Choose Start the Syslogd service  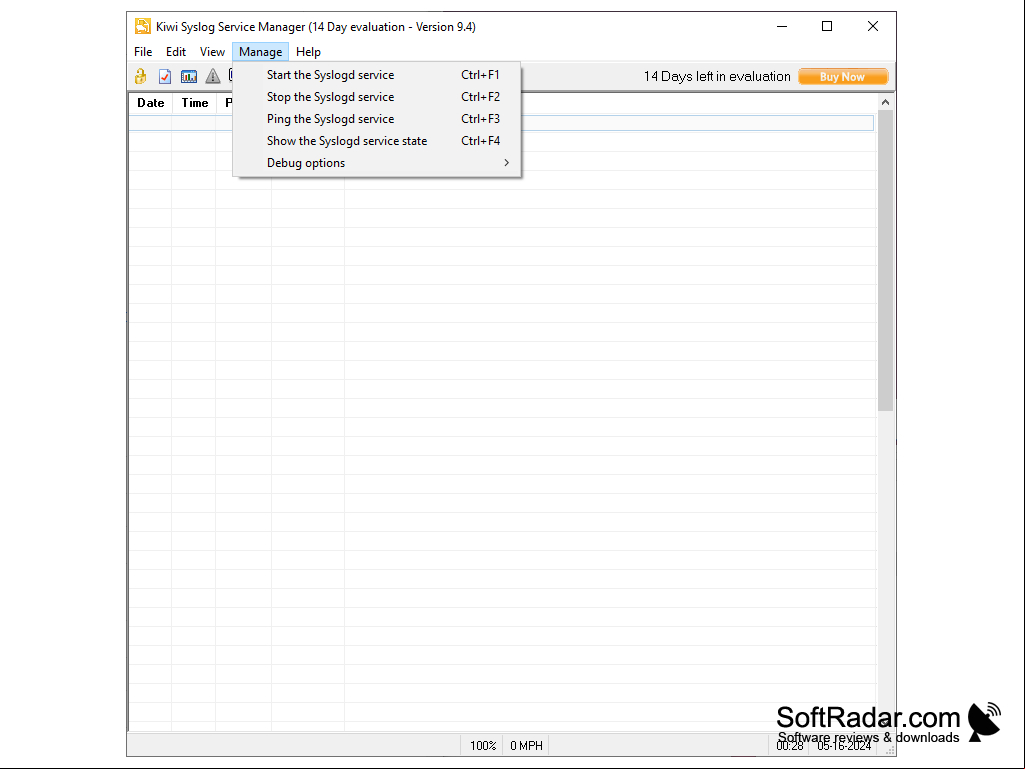377,75
